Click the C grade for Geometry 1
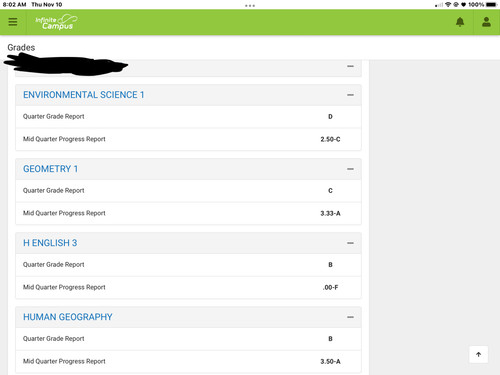500x375 pixels. [x=330, y=191]
